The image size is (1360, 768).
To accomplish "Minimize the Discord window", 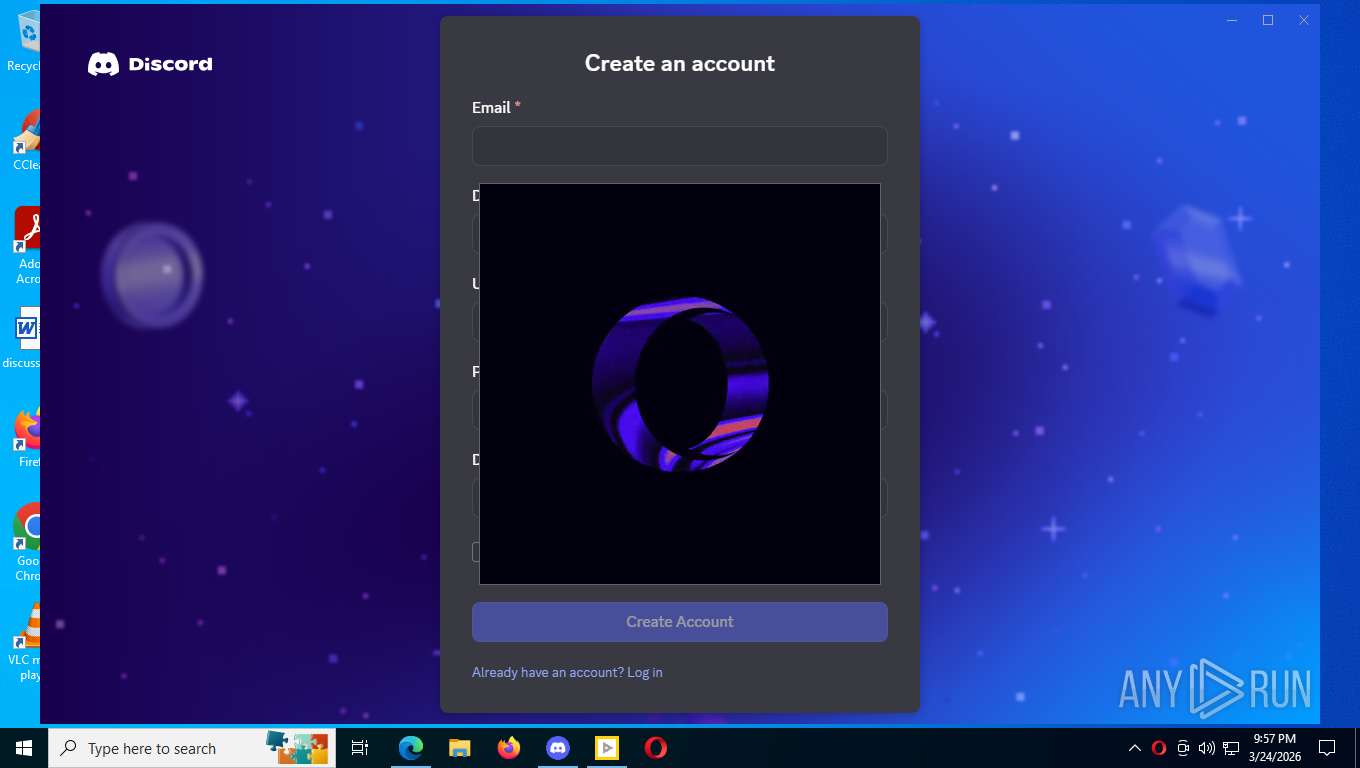I will click(1232, 20).
